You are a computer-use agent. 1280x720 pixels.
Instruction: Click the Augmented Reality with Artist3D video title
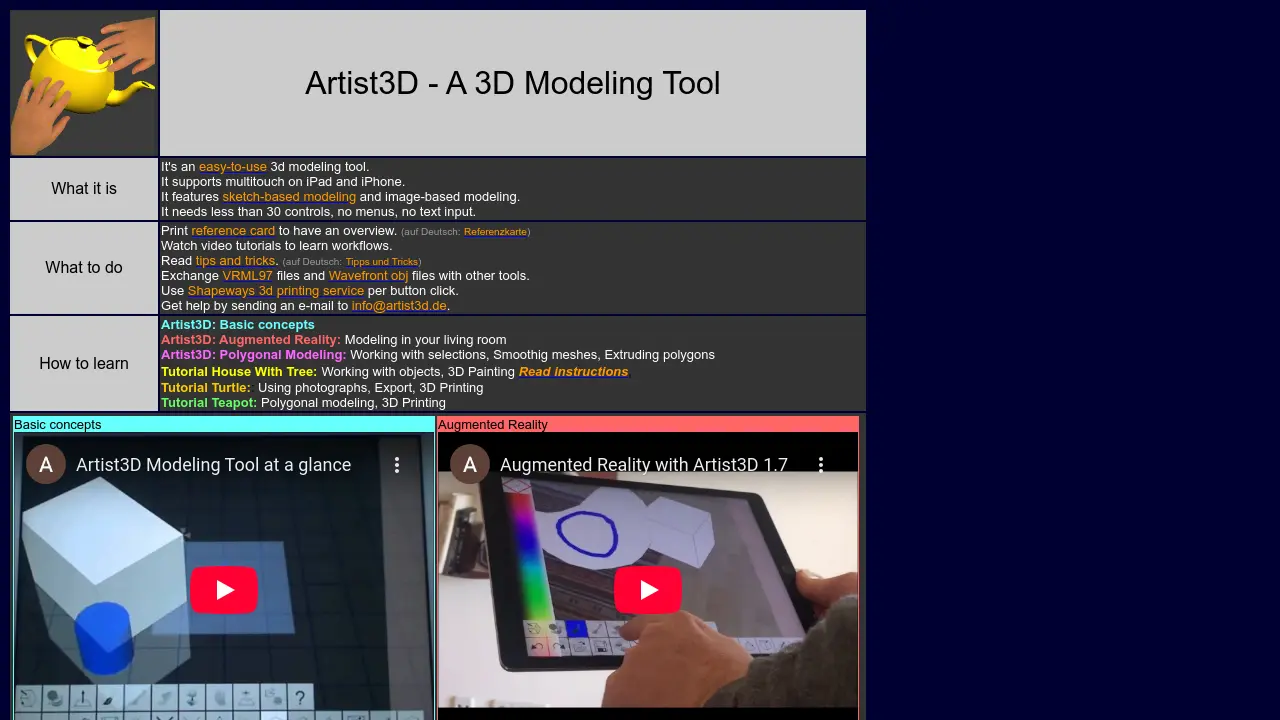coord(644,465)
